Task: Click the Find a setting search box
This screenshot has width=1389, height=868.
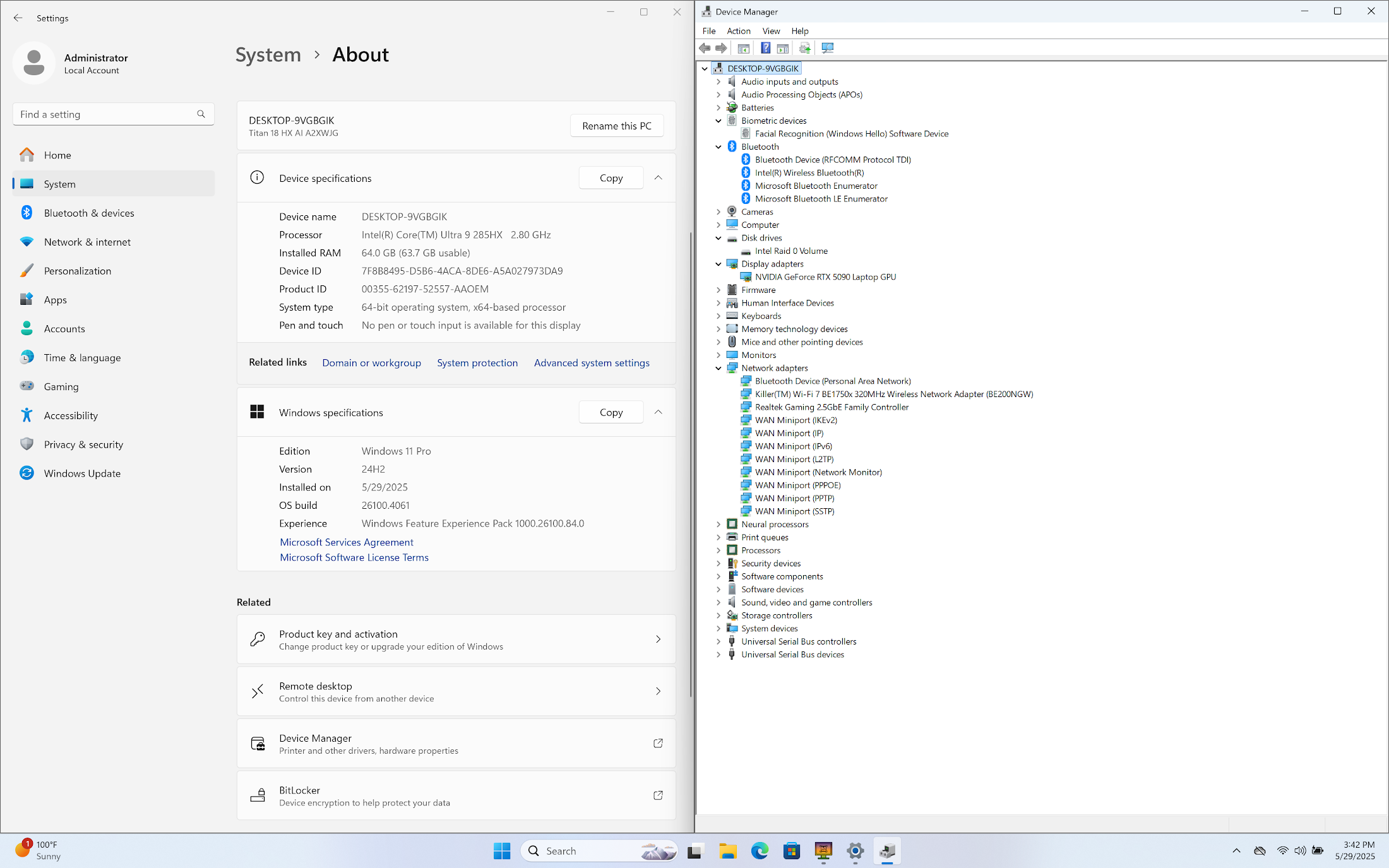Action: click(114, 114)
